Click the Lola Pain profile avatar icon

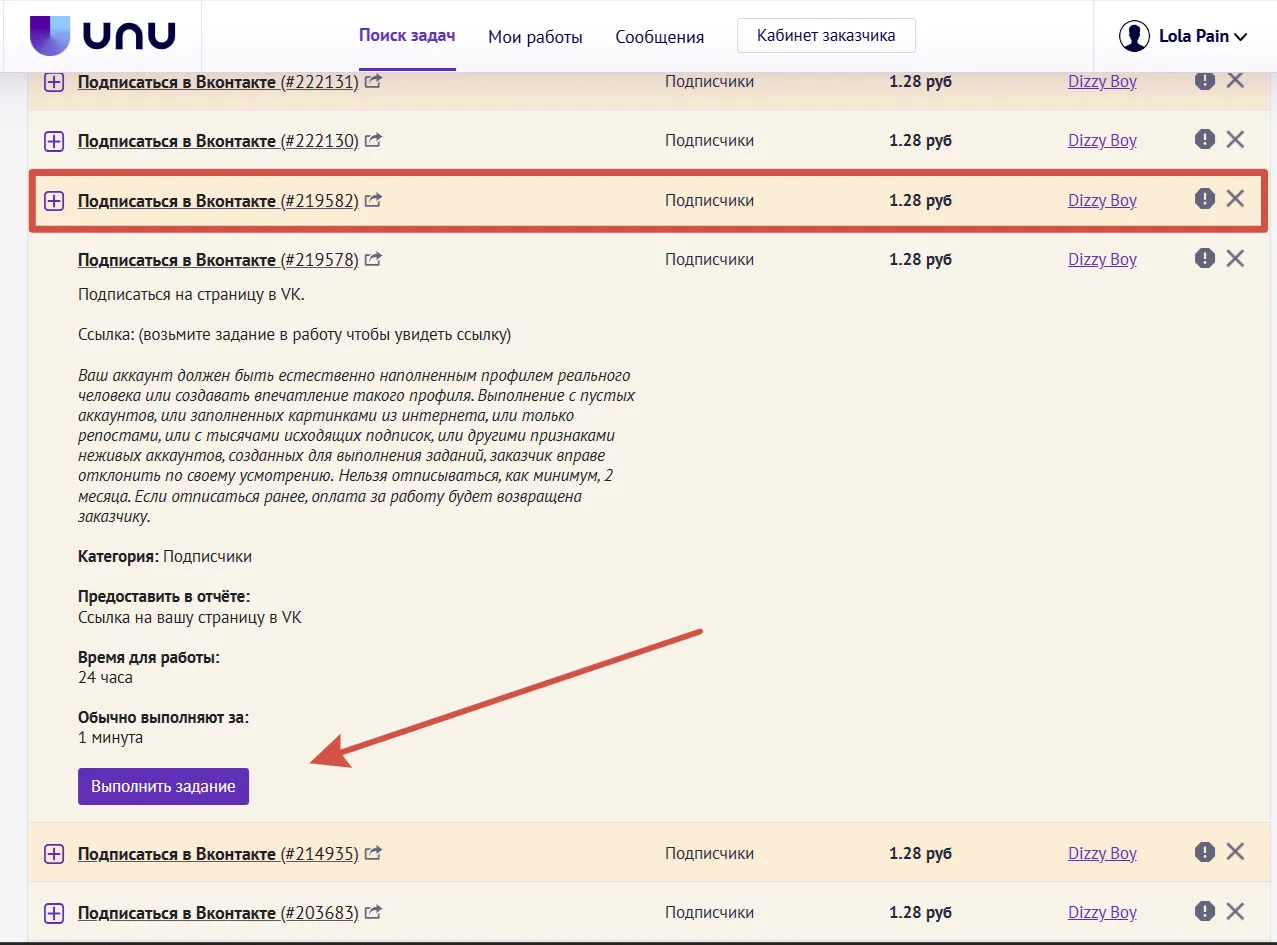click(x=1134, y=36)
